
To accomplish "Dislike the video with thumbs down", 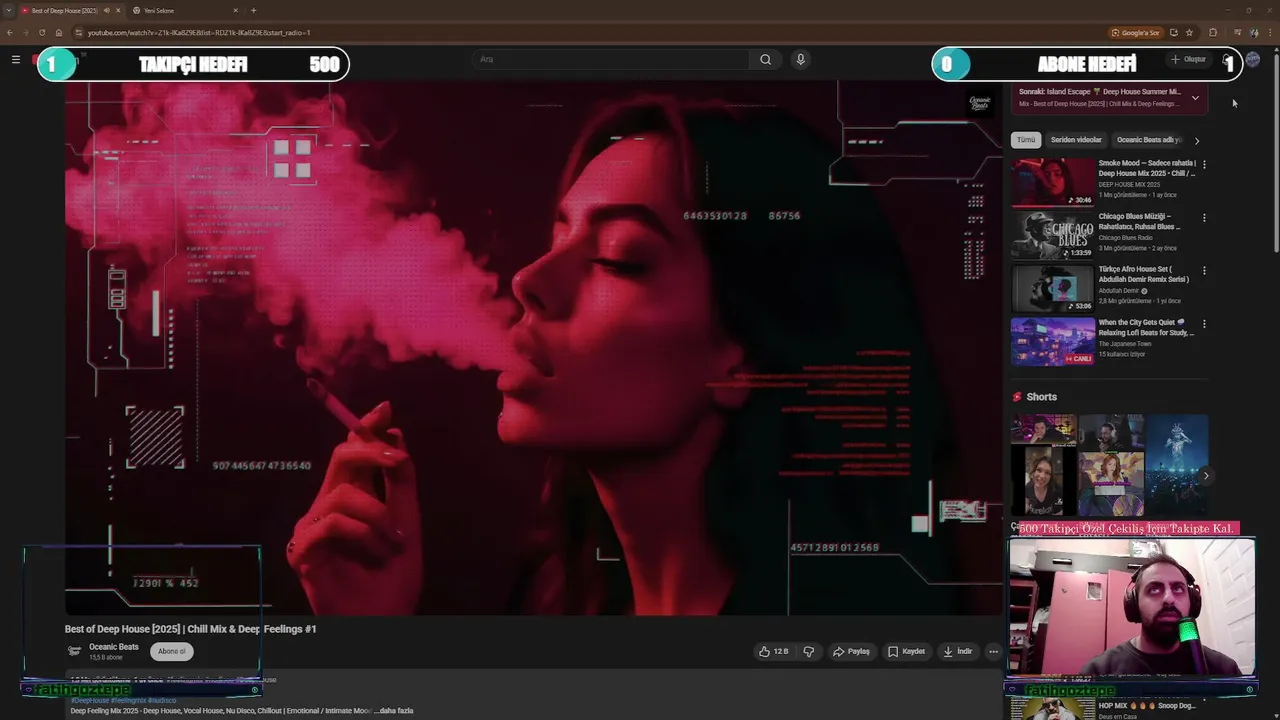I will coord(808,651).
